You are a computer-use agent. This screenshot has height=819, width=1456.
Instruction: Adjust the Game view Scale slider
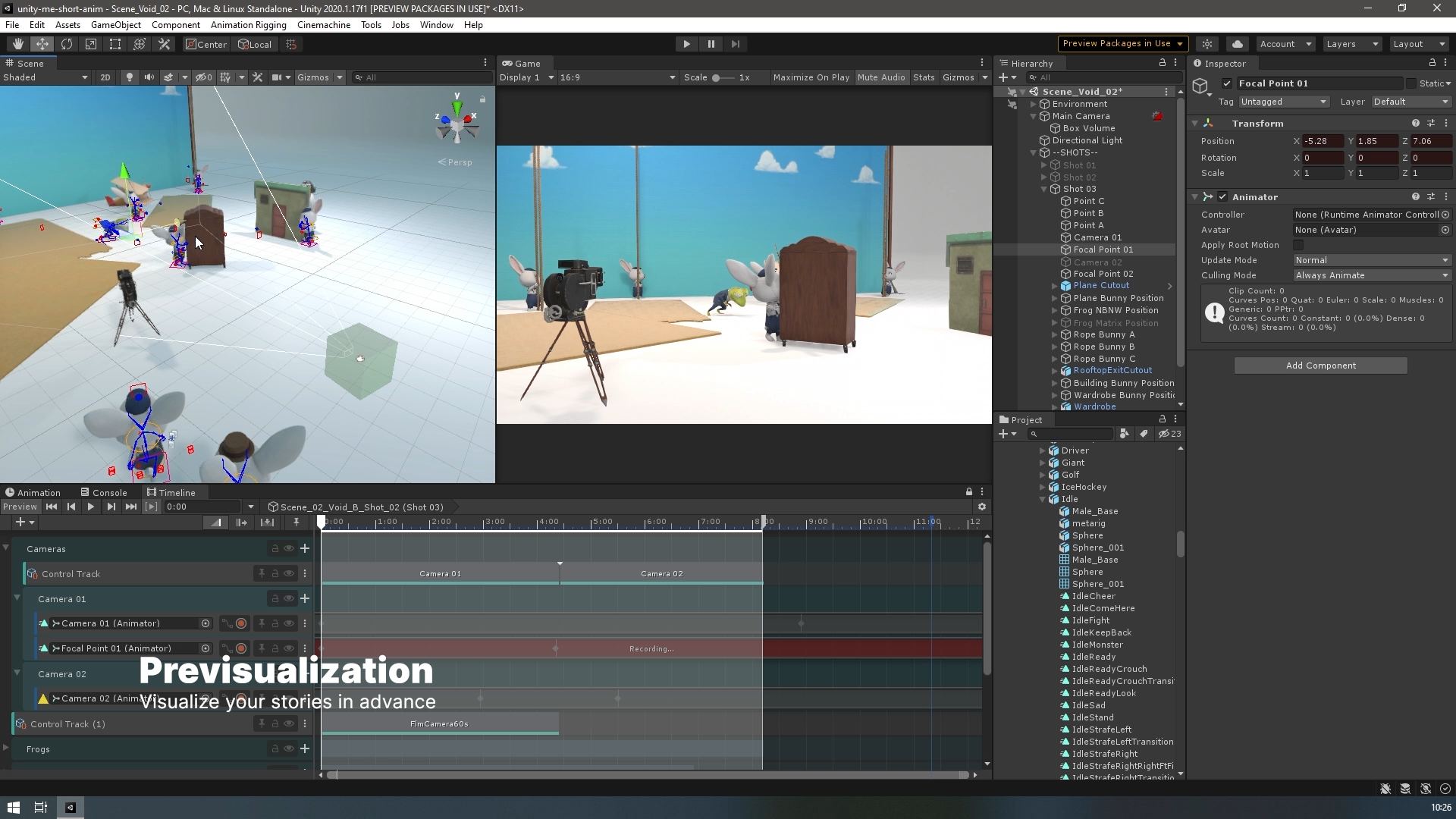tap(717, 77)
